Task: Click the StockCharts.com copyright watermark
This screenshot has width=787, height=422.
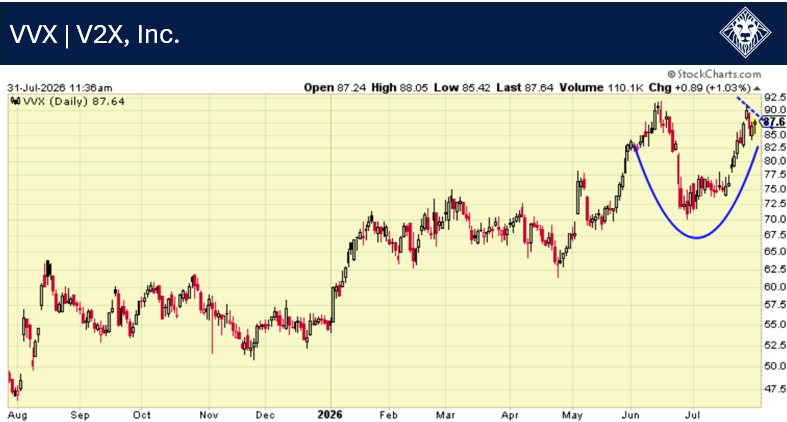Action: 714,74
